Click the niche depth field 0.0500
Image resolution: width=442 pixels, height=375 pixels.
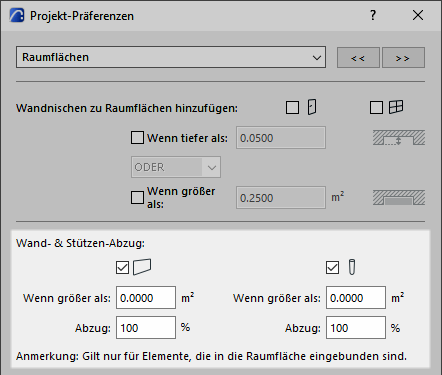(281, 138)
